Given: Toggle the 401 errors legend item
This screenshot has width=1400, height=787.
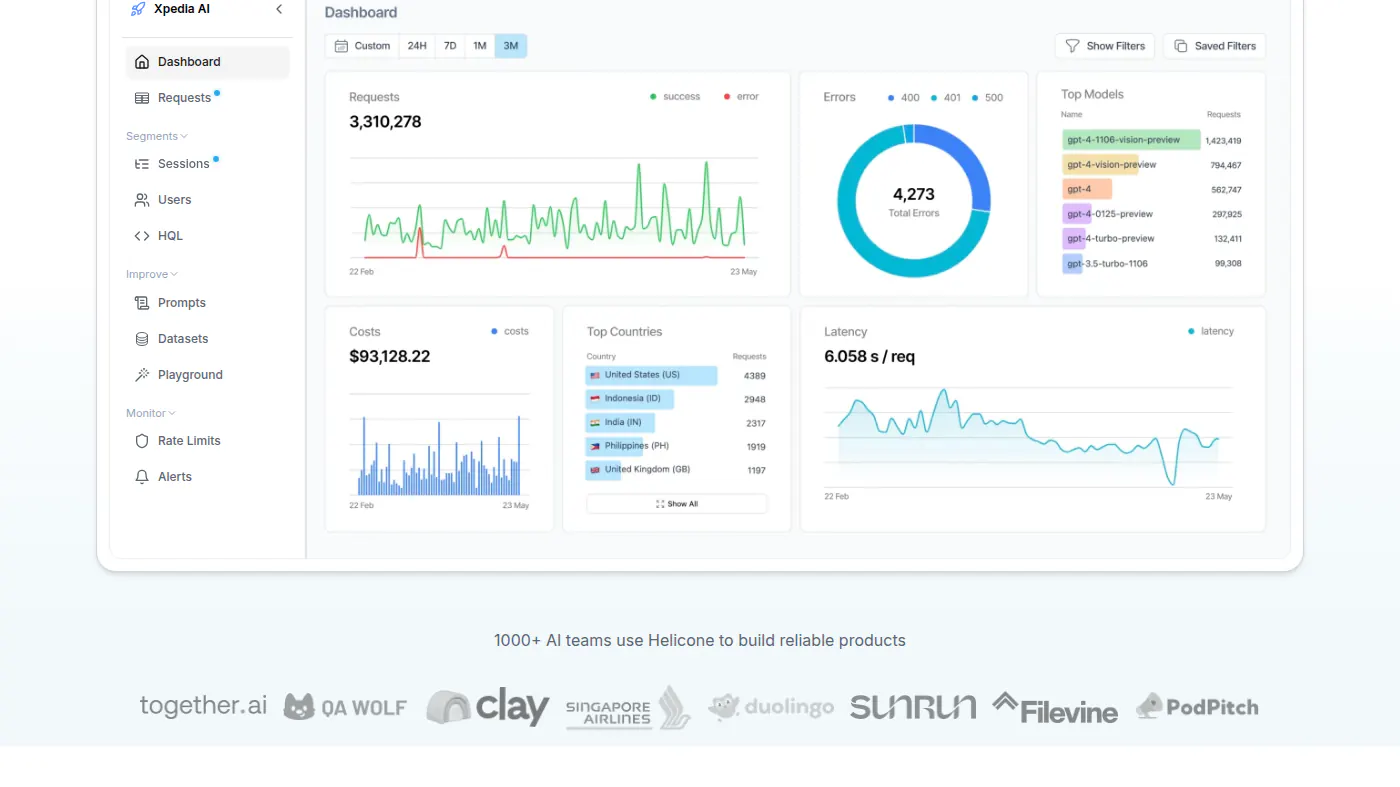Looking at the screenshot, I should pos(946,98).
